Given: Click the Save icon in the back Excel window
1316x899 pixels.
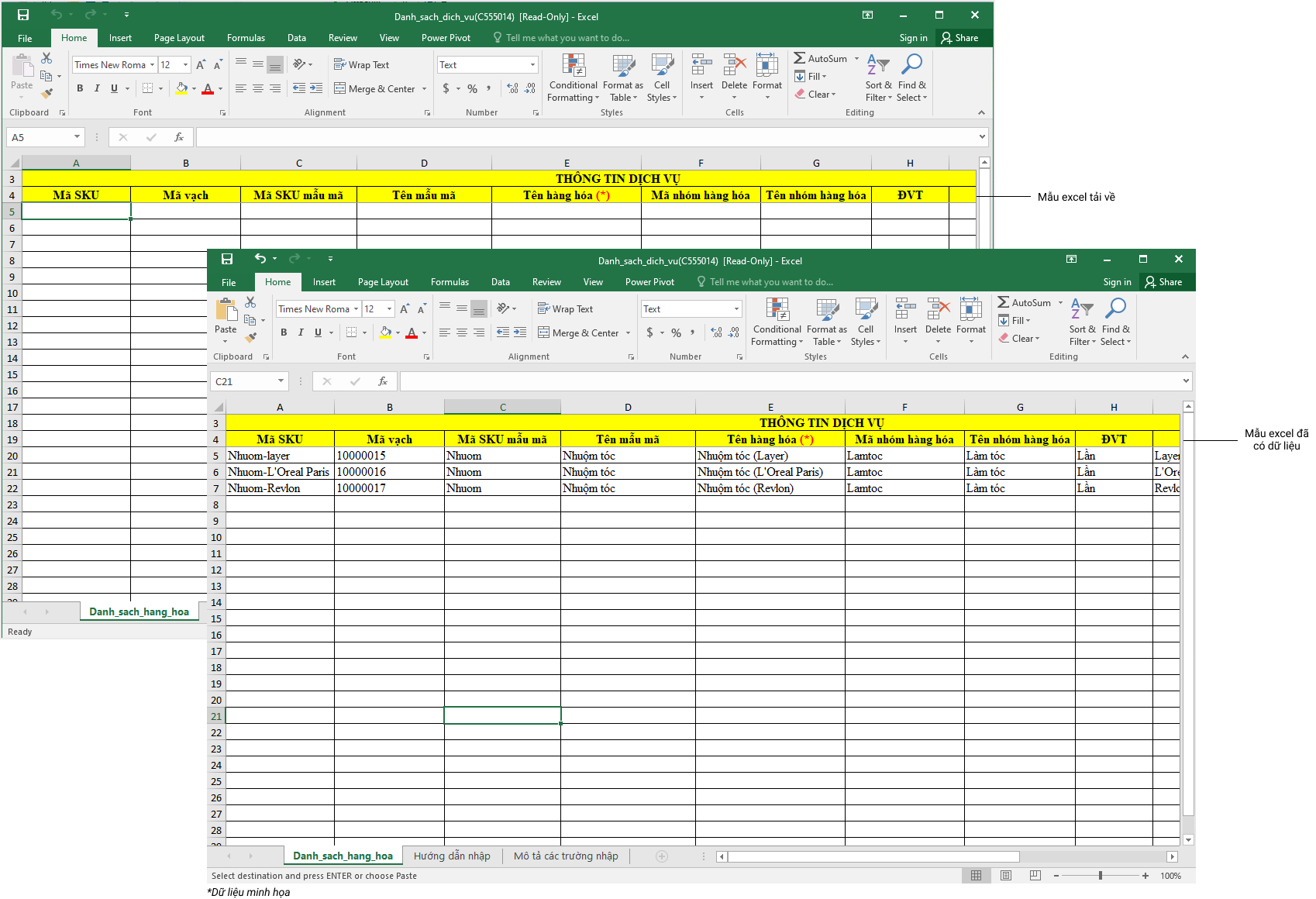Looking at the screenshot, I should 23,15.
